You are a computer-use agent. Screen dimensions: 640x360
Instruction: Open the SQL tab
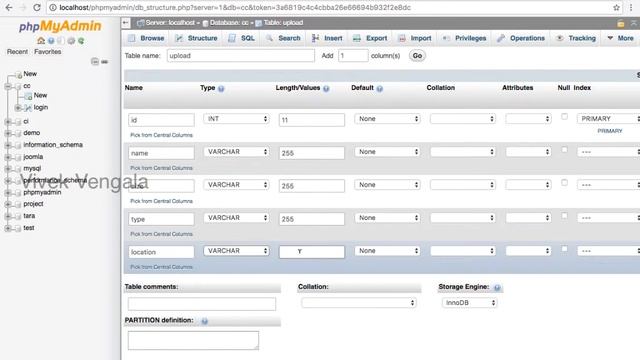tap(242, 38)
